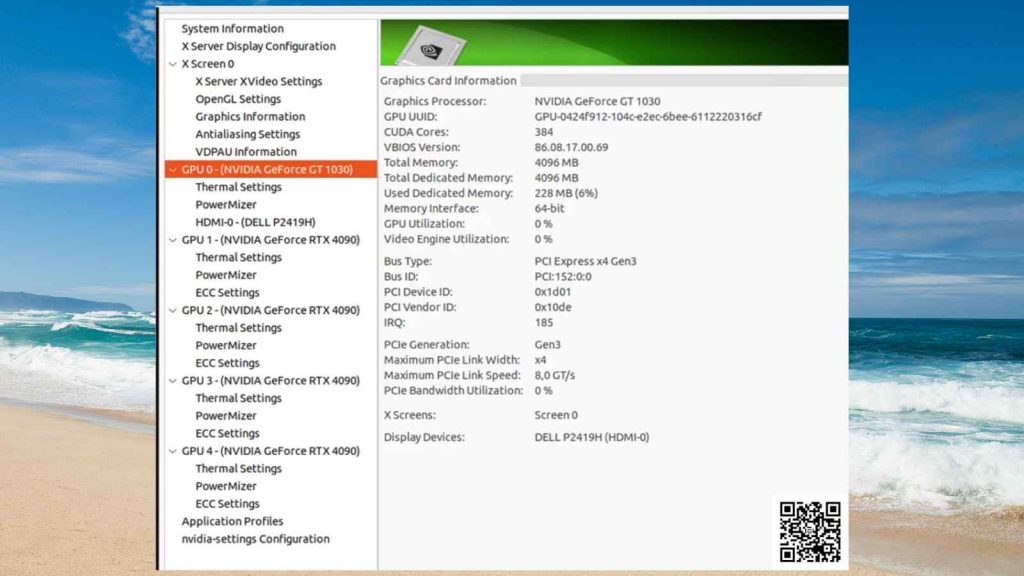The width and height of the screenshot is (1024, 576).
Task: Collapse the GPU 4 RTX 4090 node
Action: click(172, 451)
